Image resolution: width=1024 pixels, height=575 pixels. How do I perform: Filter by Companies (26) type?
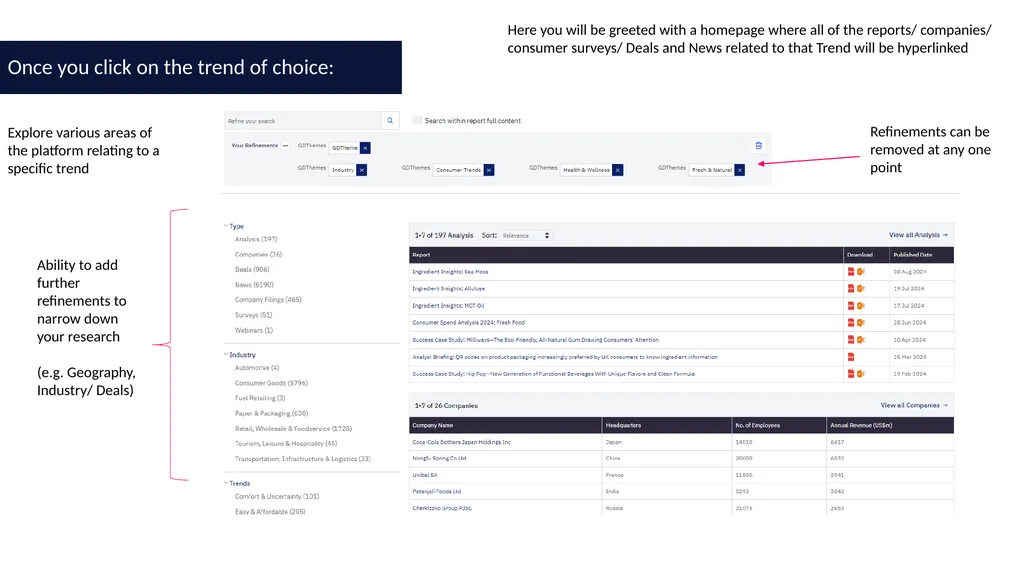(x=258, y=254)
